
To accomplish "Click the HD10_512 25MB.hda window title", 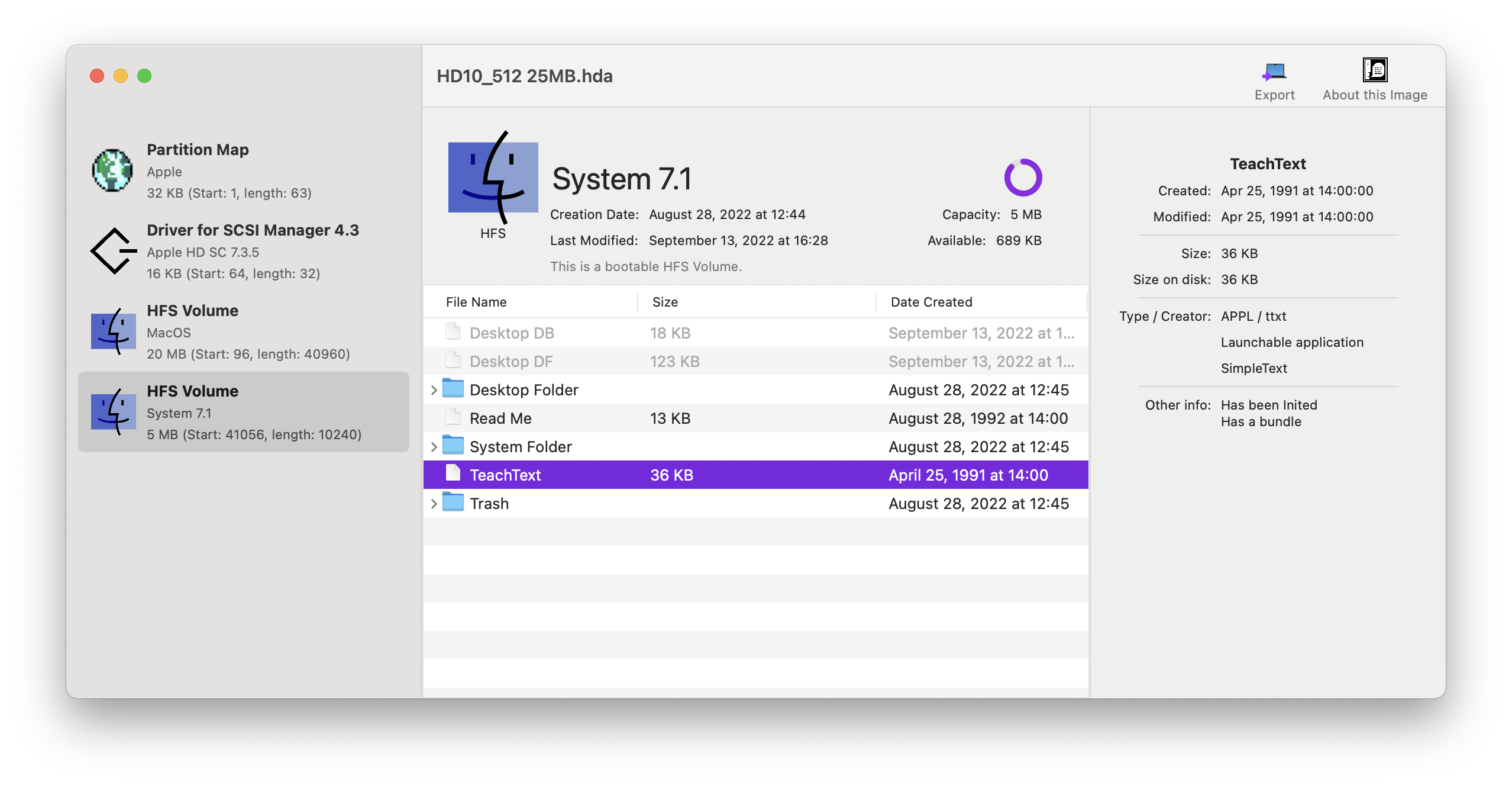I will tap(524, 76).
